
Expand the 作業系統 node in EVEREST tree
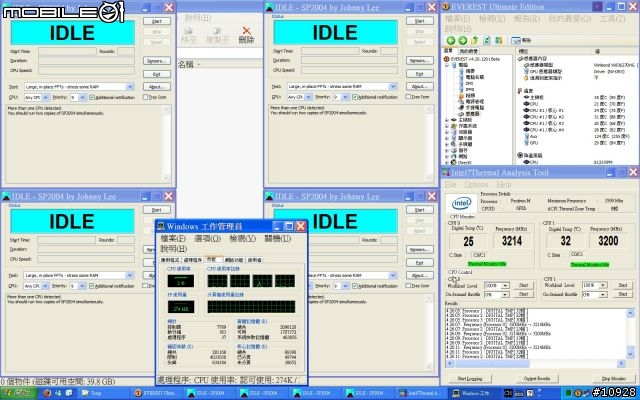[447, 126]
